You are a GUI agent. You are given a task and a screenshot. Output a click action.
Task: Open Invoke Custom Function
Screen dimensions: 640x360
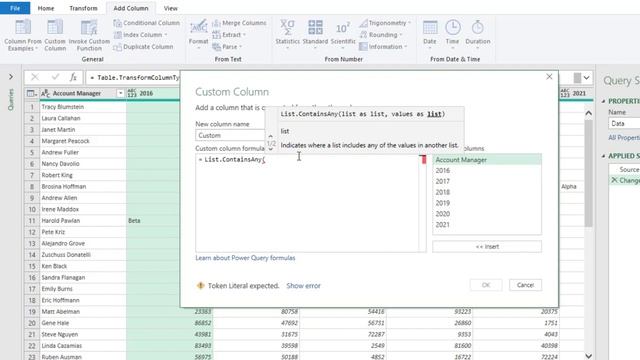89,35
